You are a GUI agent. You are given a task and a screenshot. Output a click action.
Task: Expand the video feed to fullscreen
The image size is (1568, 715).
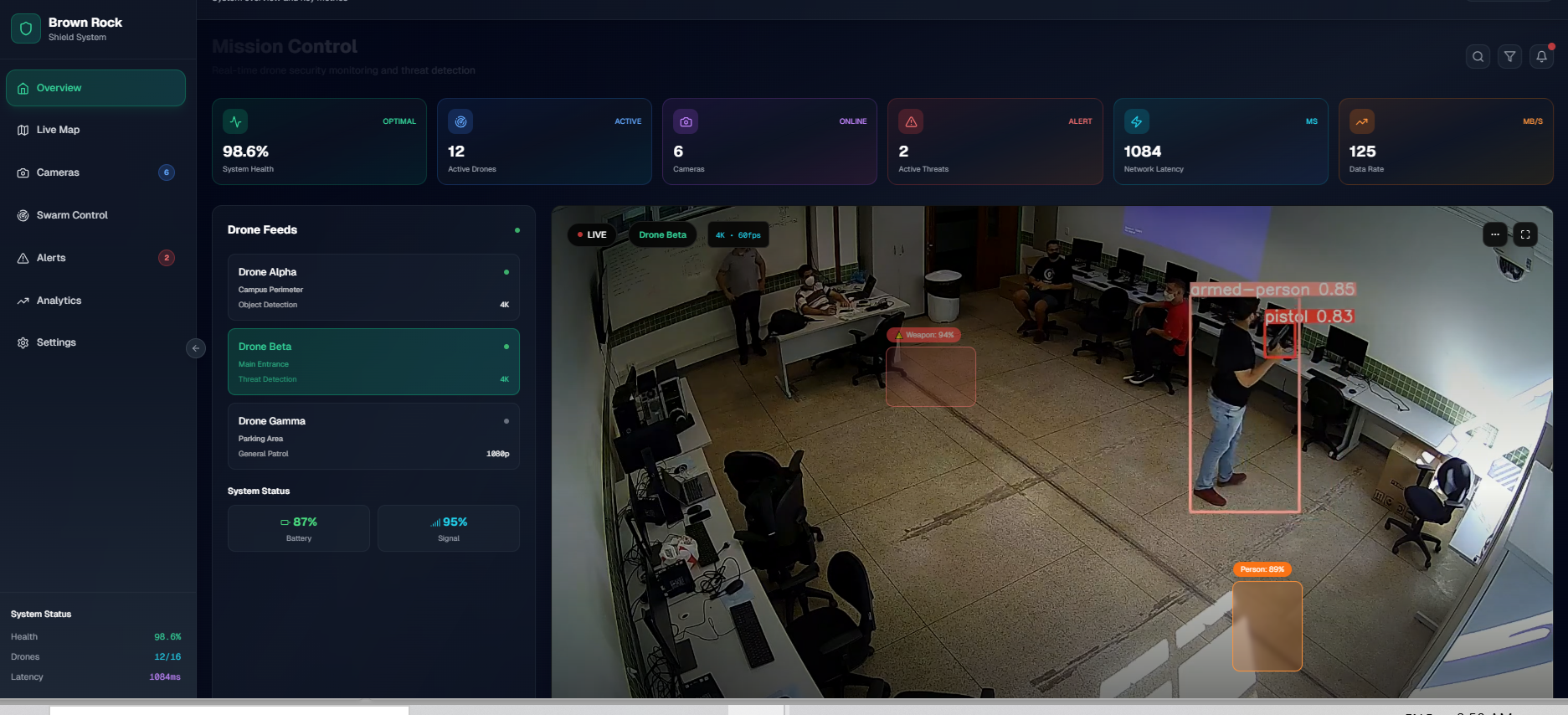[1525, 234]
